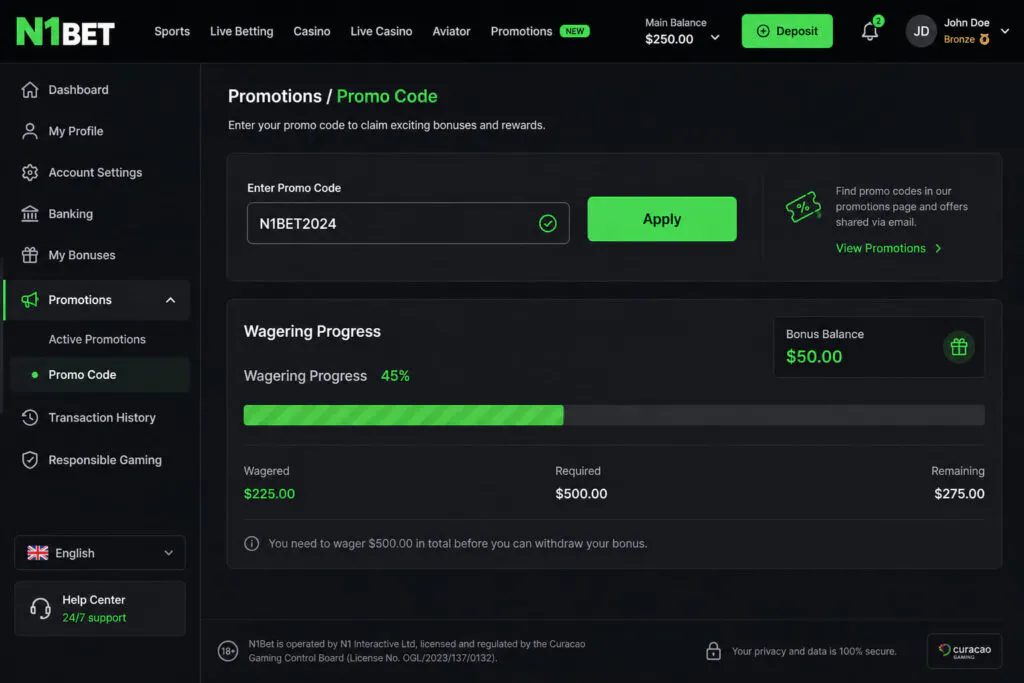Click the plus icon in Deposit button
Image resolution: width=1024 pixels, height=683 pixels.
click(x=763, y=31)
